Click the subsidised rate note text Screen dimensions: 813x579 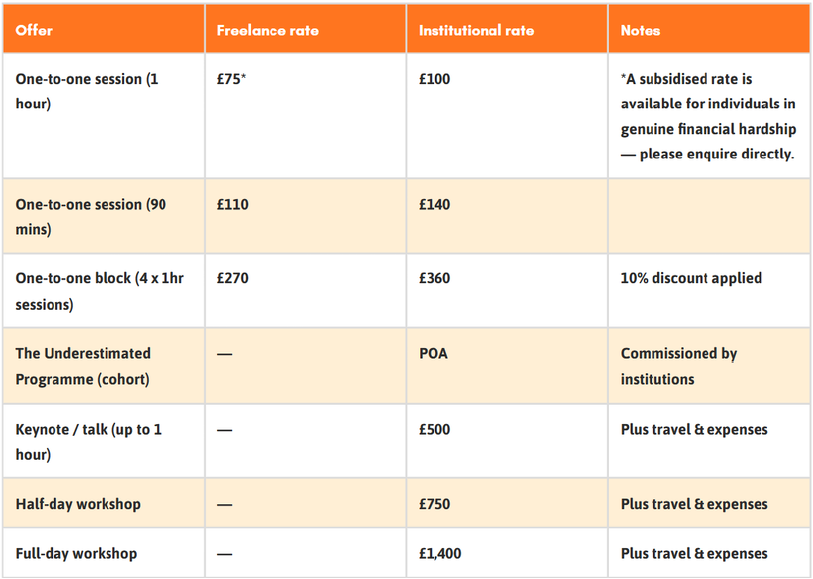click(707, 116)
